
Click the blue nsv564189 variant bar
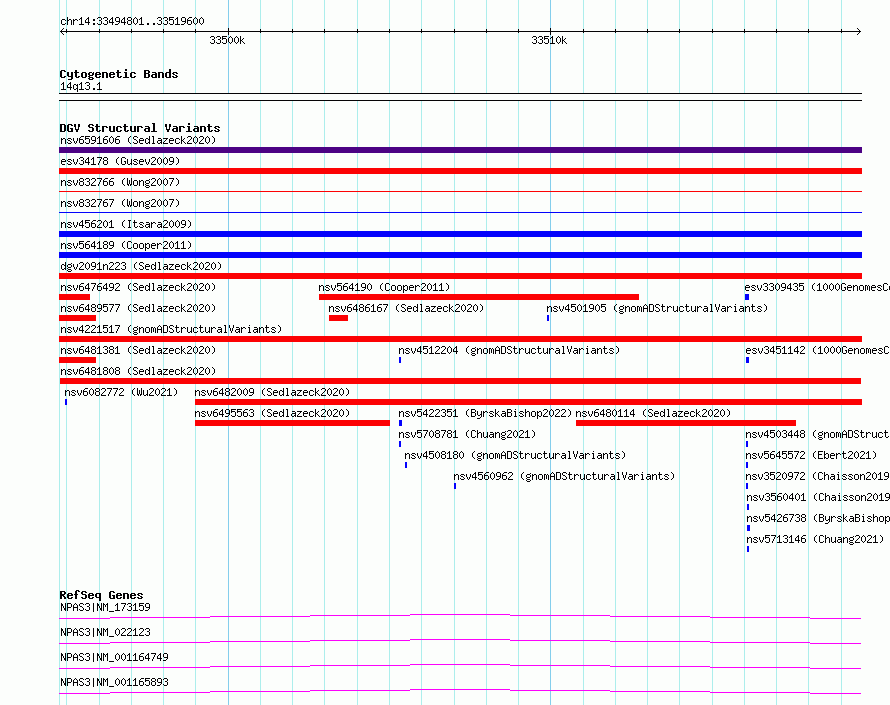click(x=460, y=255)
